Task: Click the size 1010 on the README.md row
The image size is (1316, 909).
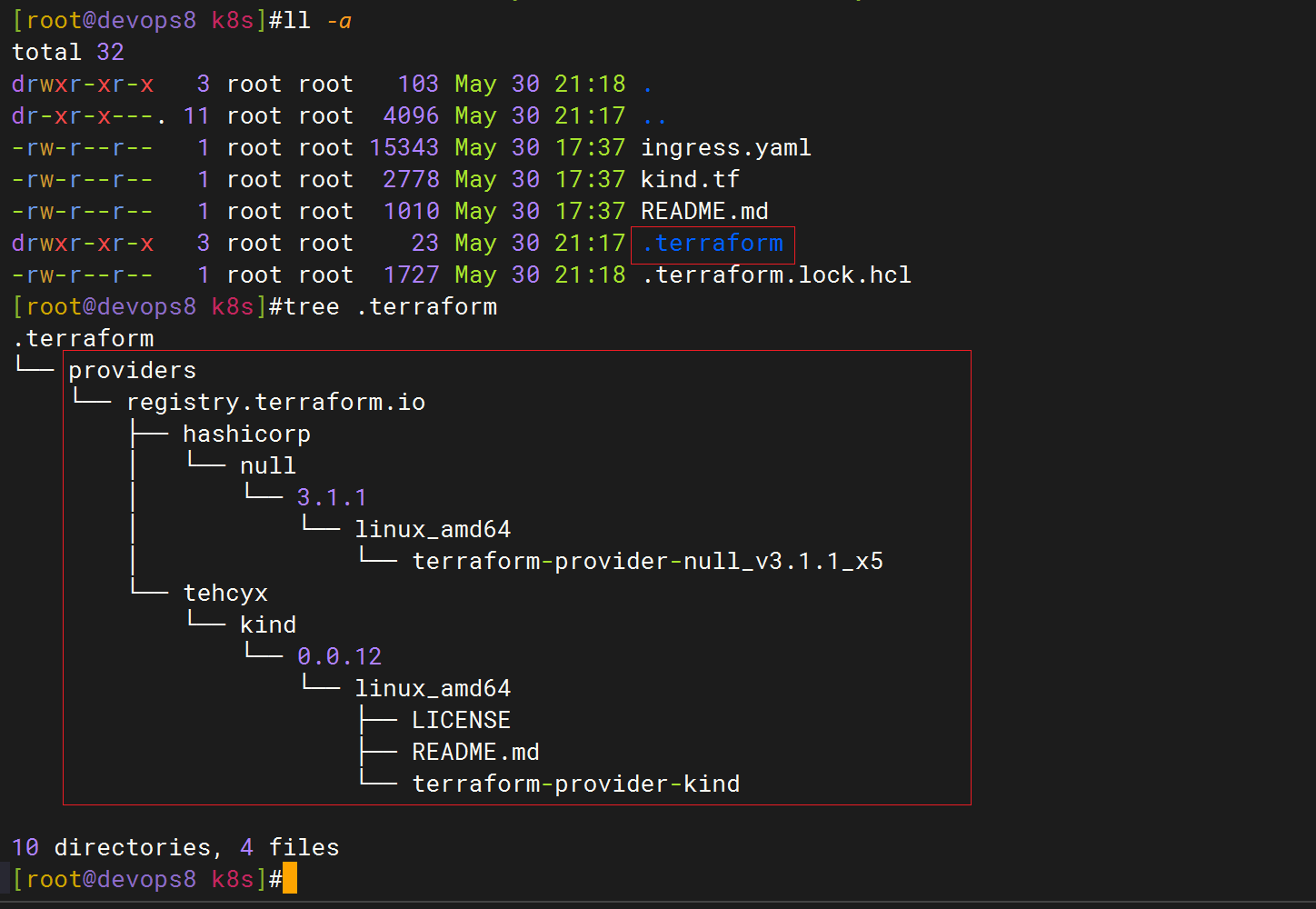Action: pyautogui.click(x=411, y=211)
